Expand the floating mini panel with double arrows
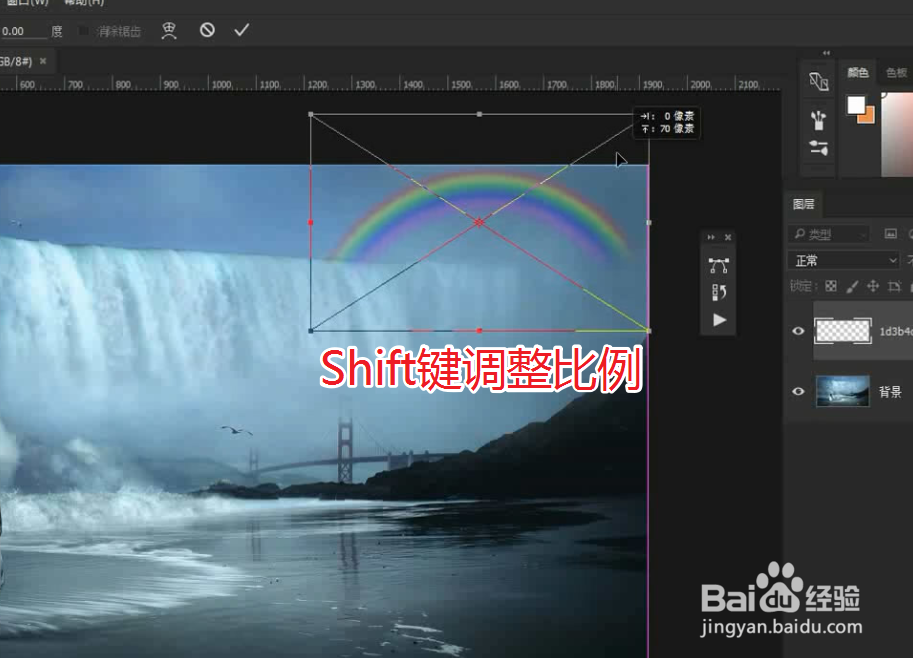913x658 pixels. [711, 238]
